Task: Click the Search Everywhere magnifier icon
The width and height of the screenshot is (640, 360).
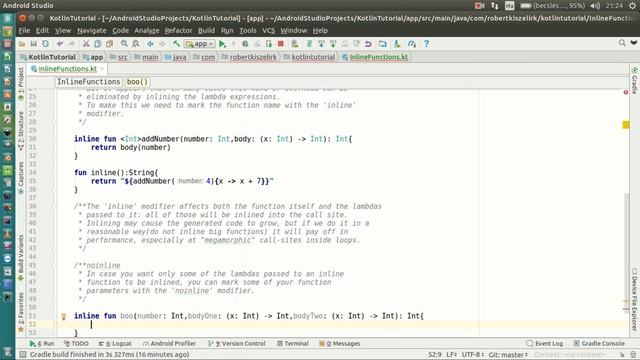Action: [622, 43]
